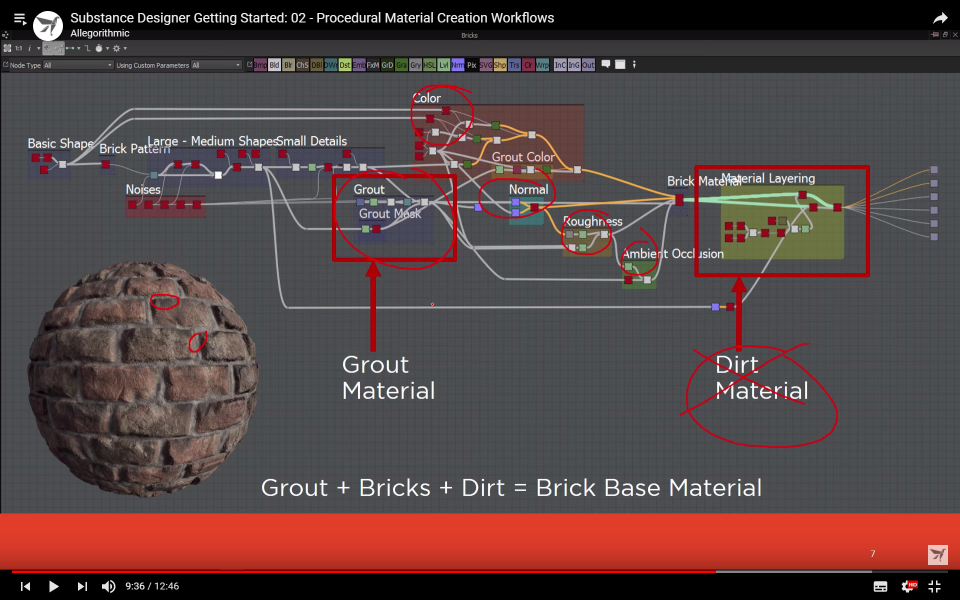The width and height of the screenshot is (960, 600).
Task: Add an Emboss (Emb) node
Action: pos(359,65)
